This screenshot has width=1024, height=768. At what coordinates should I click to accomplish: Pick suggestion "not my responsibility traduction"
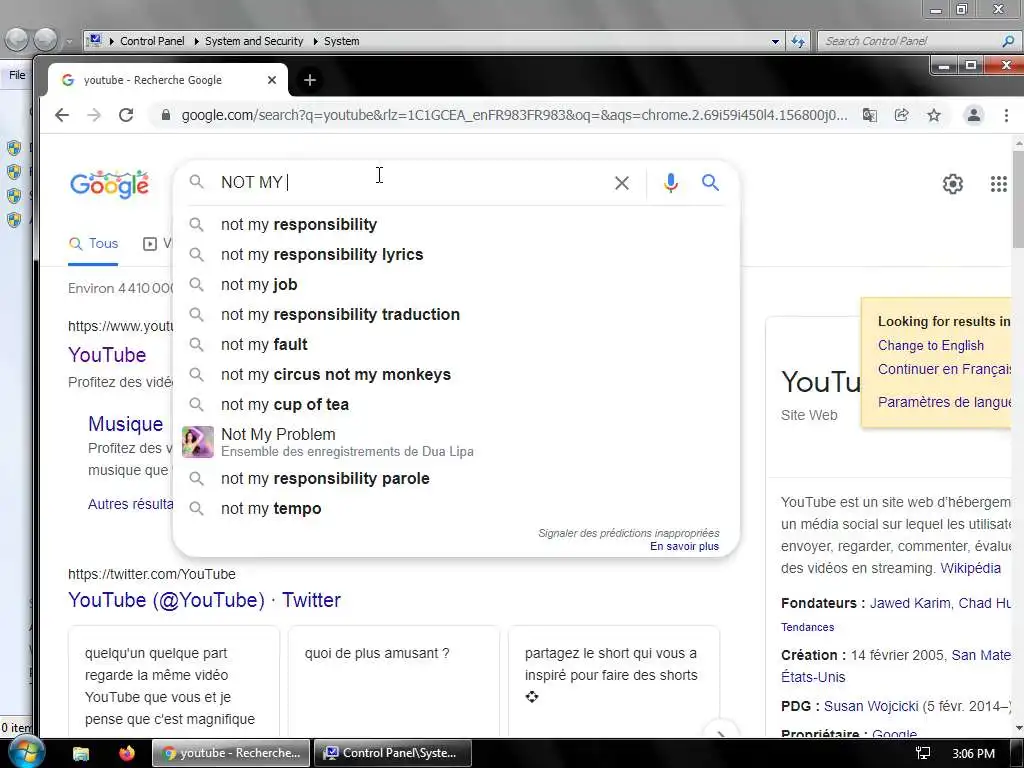pos(456,315)
